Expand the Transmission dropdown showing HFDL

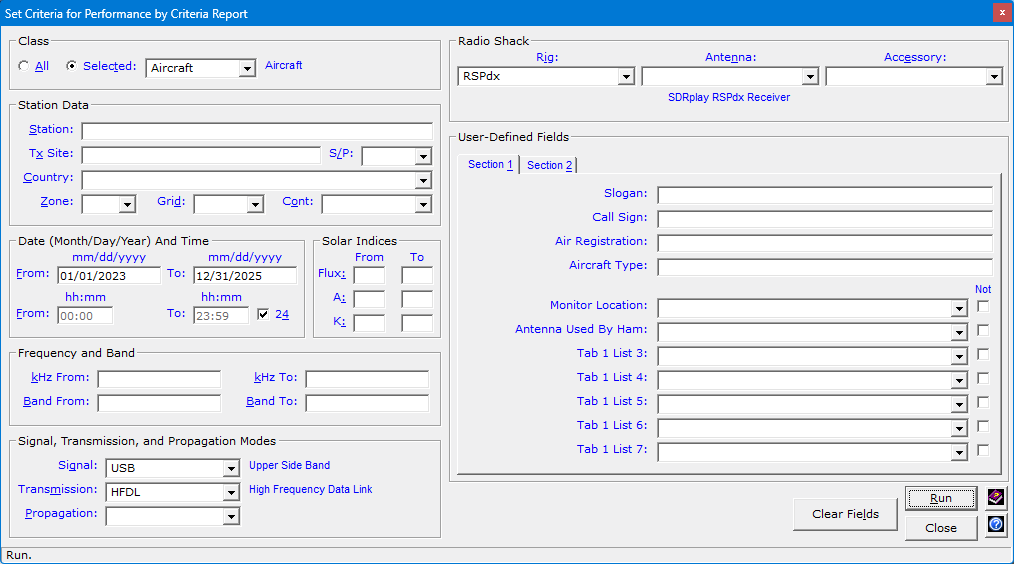point(231,492)
